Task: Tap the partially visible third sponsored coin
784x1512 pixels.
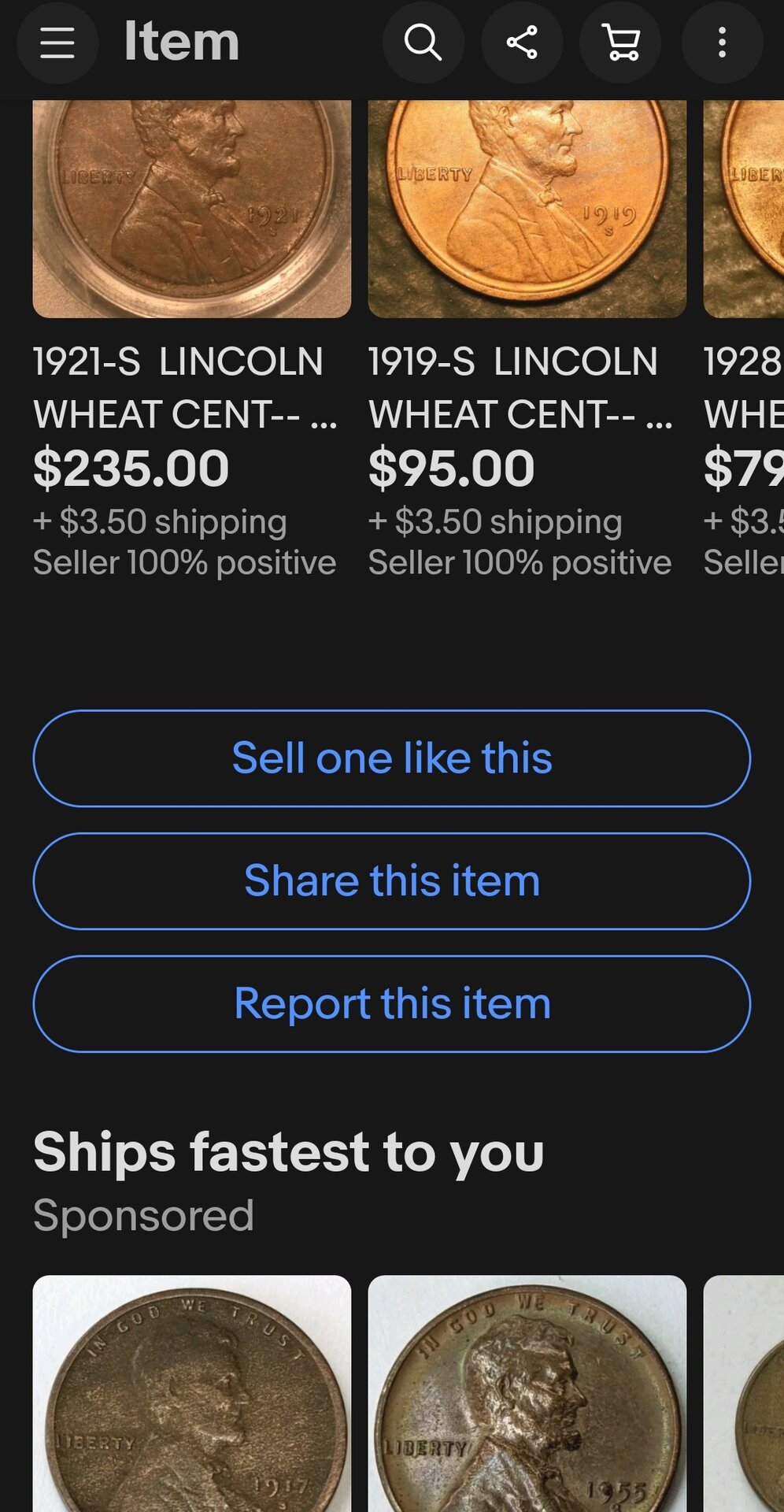Action: point(745,1394)
